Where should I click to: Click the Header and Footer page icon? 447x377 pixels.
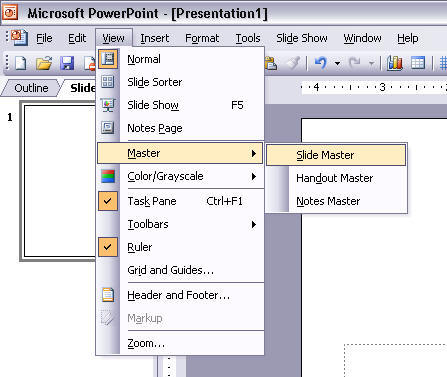point(108,295)
